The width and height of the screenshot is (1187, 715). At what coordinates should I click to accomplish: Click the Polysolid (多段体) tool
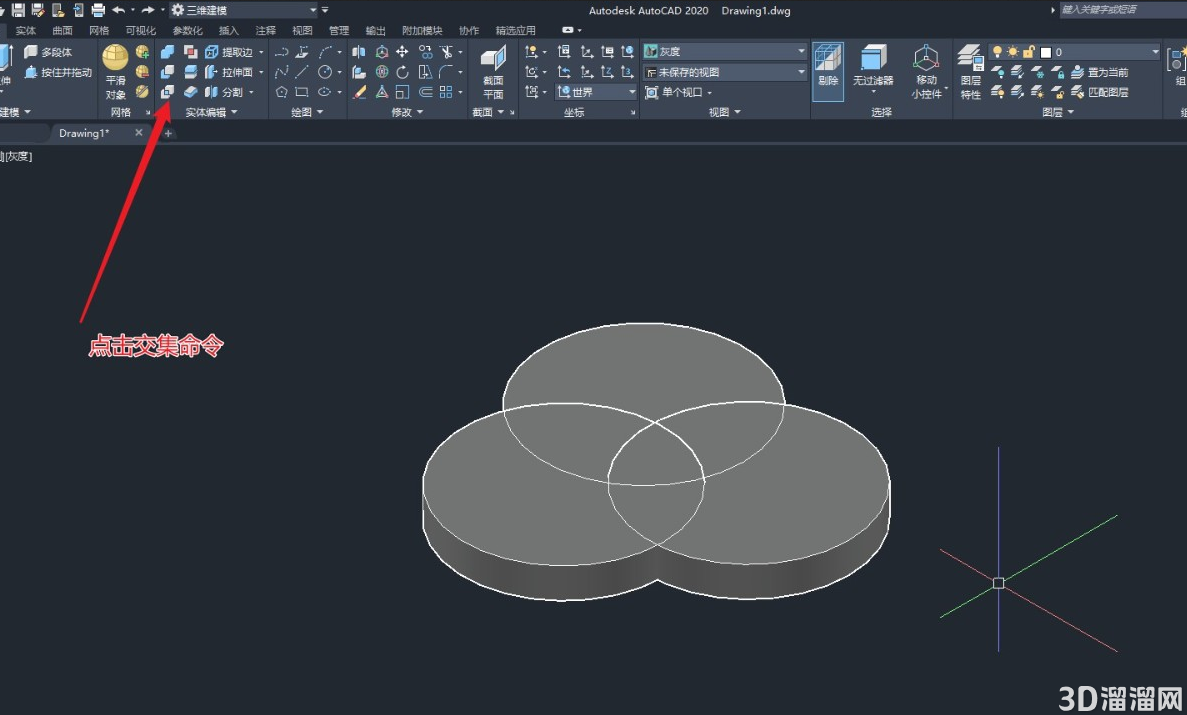pyautogui.click(x=48, y=52)
